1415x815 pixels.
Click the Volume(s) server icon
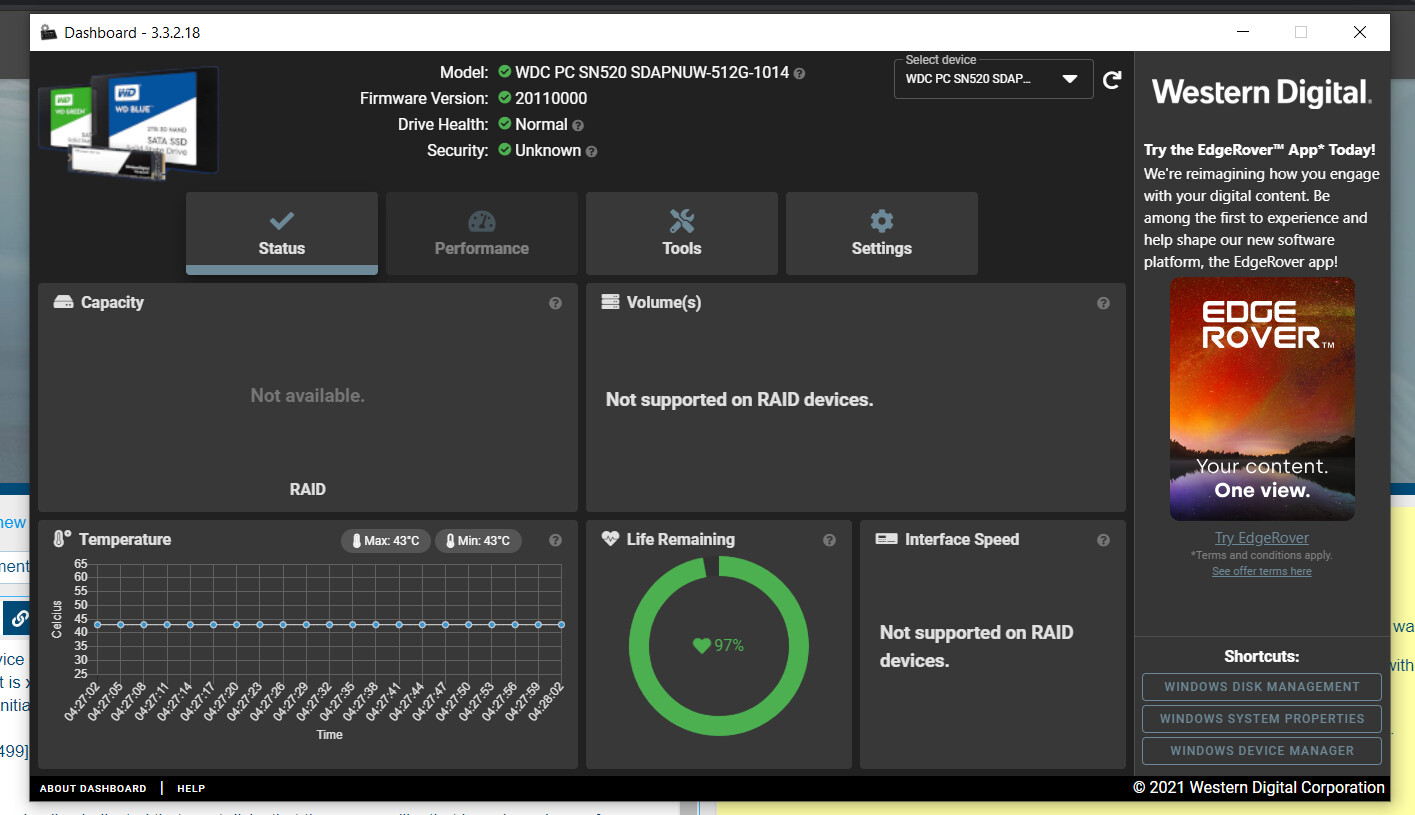click(x=610, y=302)
